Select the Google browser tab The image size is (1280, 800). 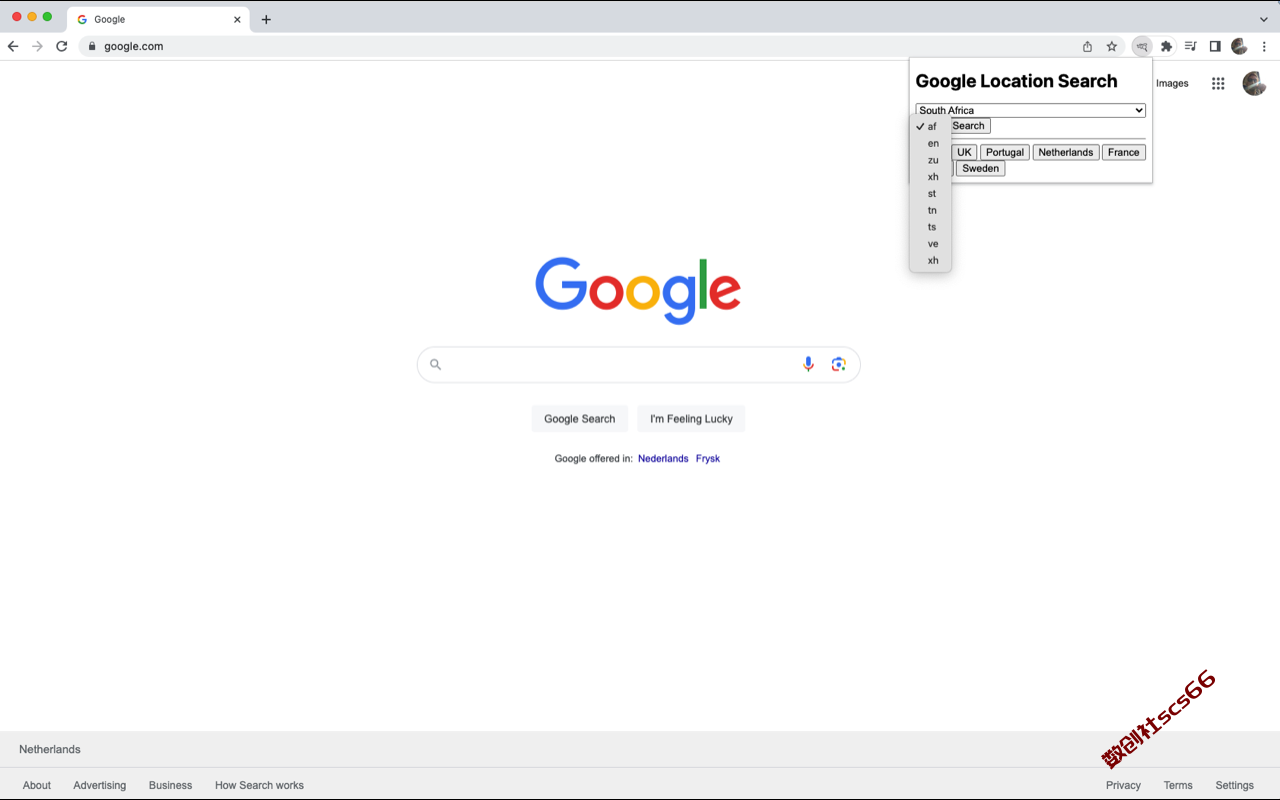point(158,19)
